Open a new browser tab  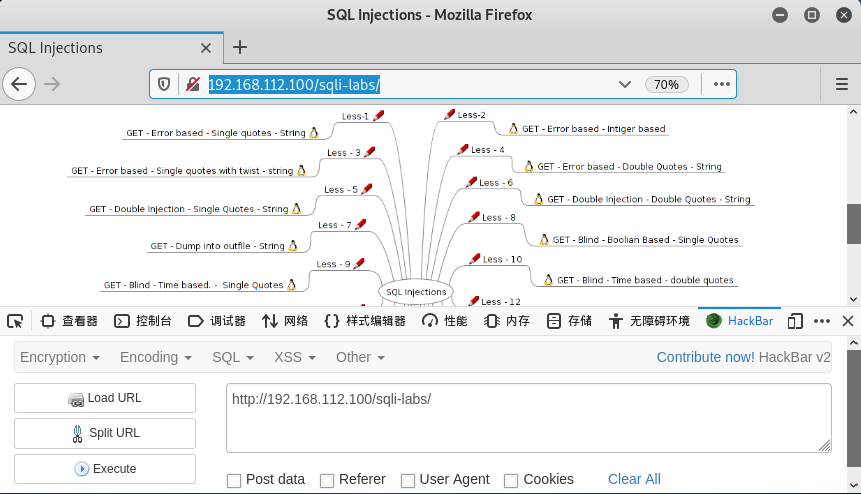pos(240,47)
